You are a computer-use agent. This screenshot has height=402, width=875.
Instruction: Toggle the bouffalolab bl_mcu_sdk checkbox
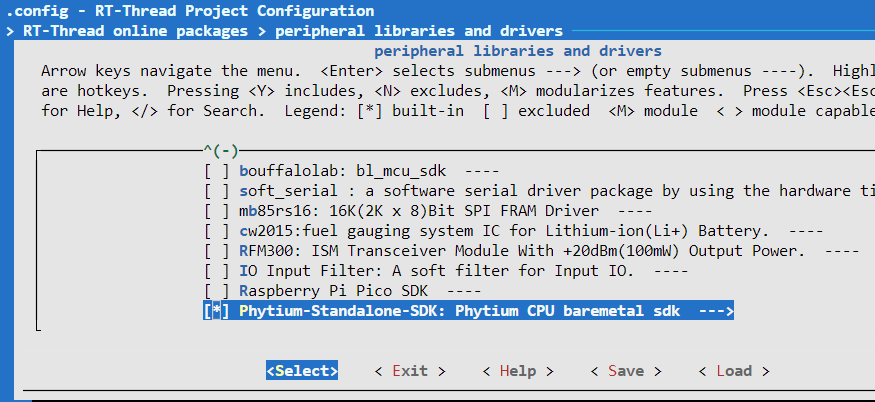pyautogui.click(x=216, y=171)
